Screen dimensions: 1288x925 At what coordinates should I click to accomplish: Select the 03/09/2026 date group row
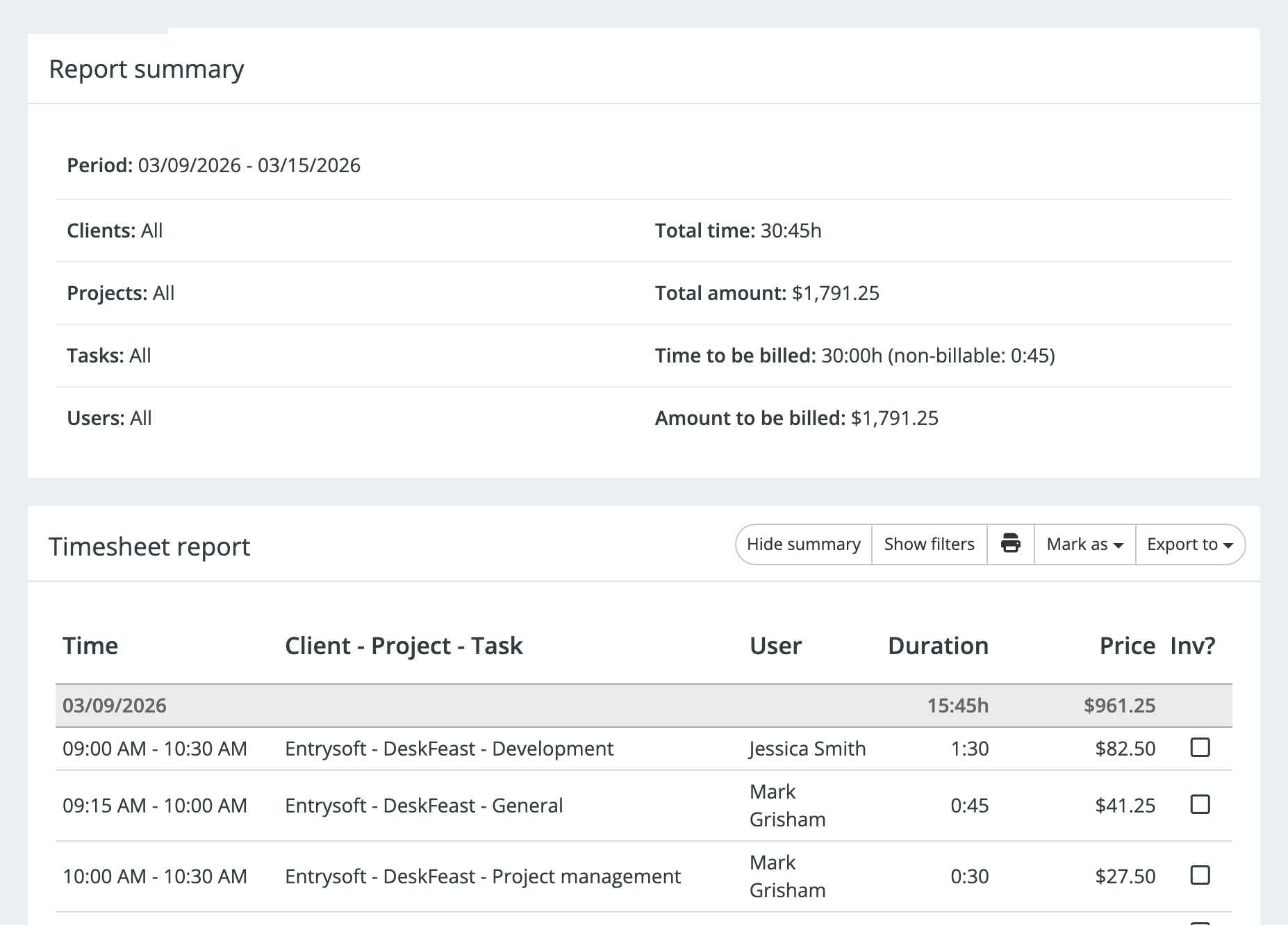[x=644, y=706]
